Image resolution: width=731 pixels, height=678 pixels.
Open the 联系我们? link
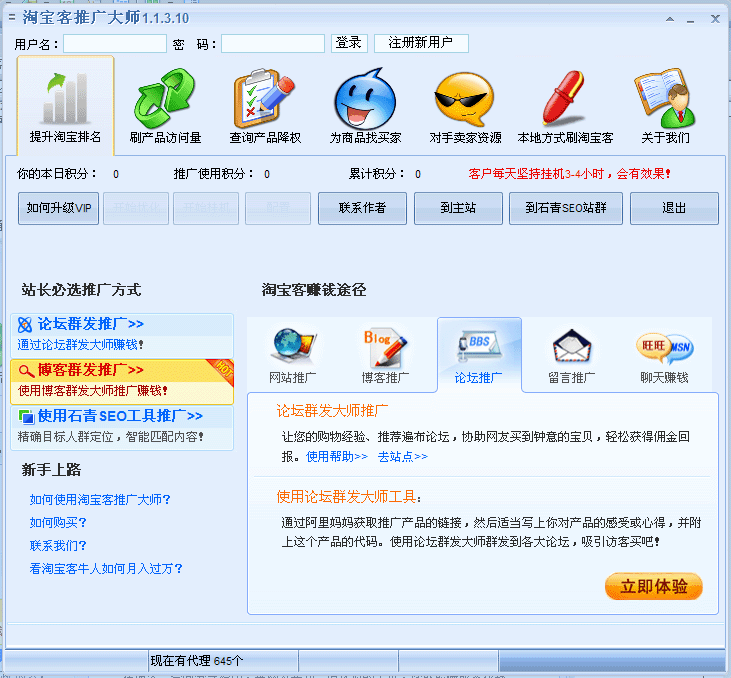(x=58, y=546)
